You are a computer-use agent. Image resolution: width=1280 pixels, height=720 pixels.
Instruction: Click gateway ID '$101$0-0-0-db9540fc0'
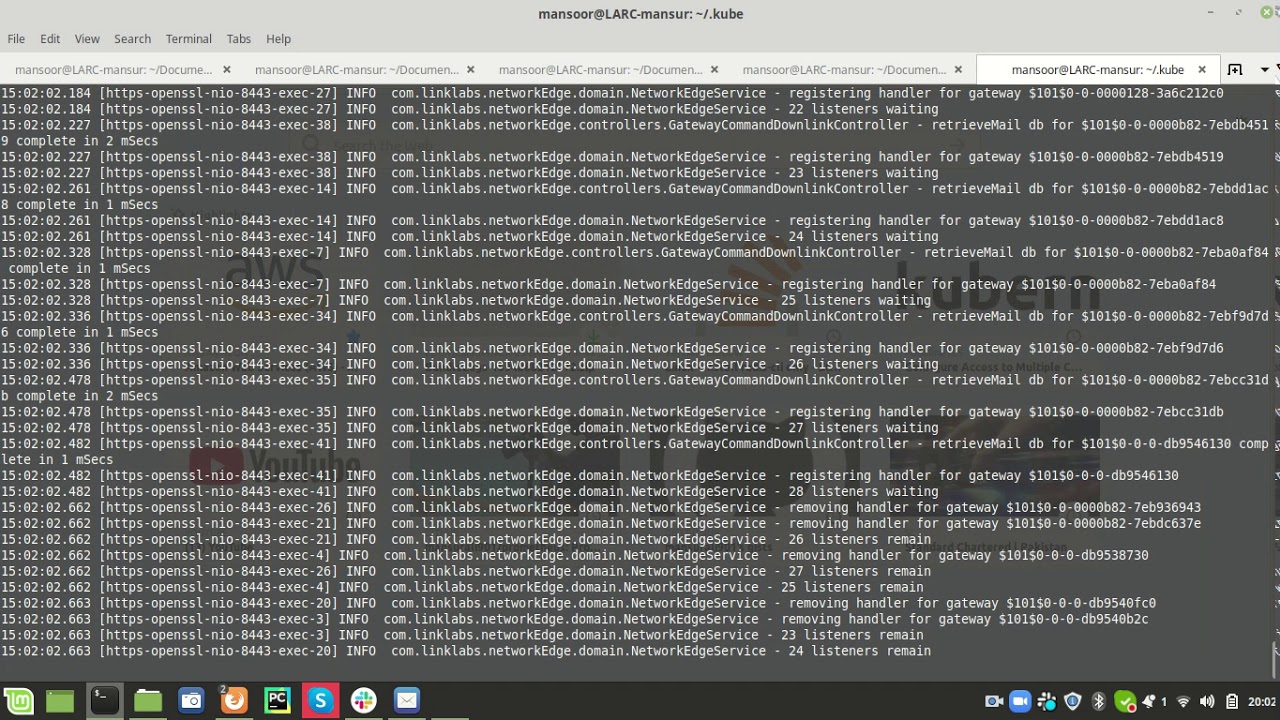tap(1081, 603)
